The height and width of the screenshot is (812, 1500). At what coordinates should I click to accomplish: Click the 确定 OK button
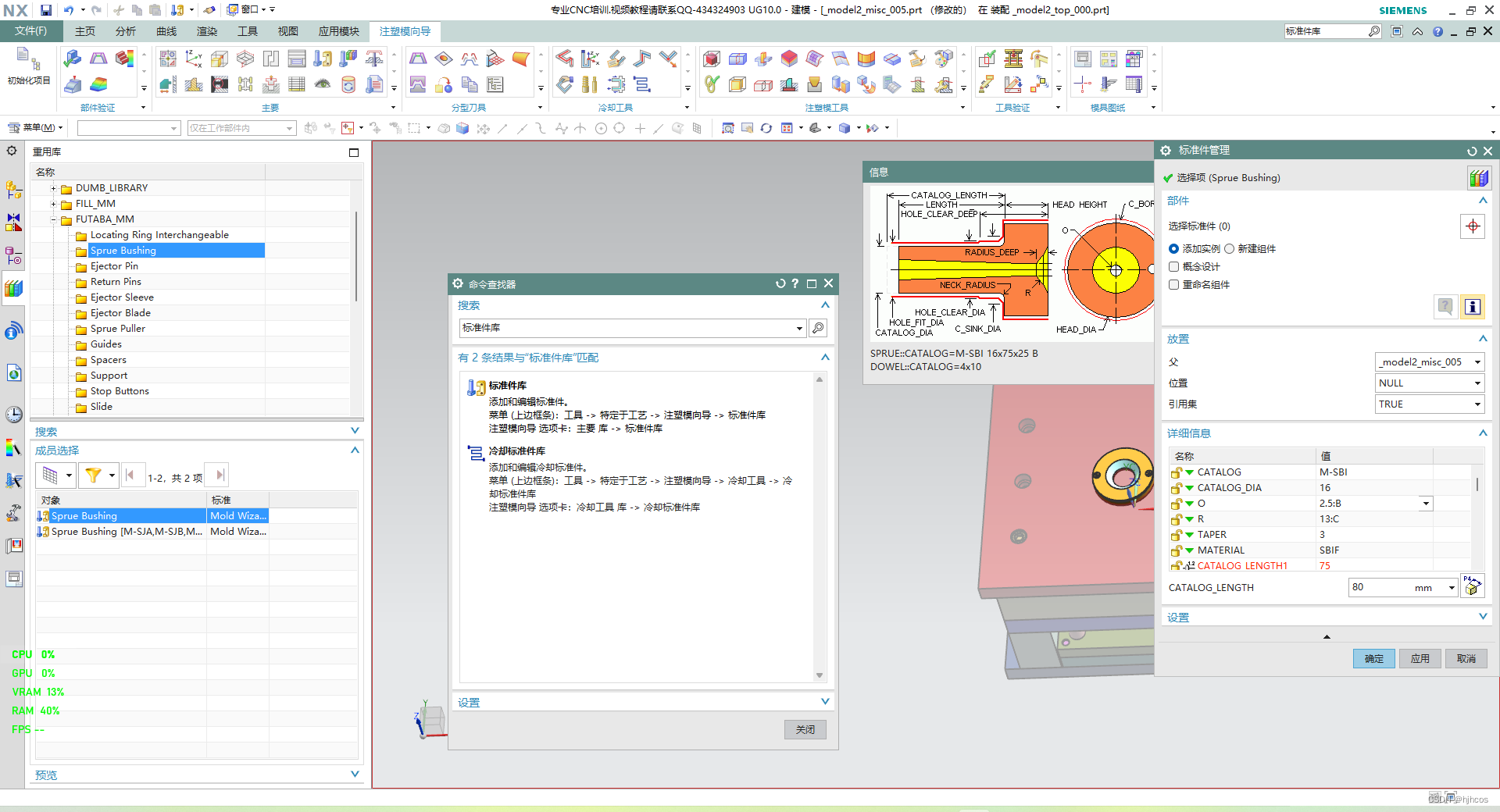1373,658
